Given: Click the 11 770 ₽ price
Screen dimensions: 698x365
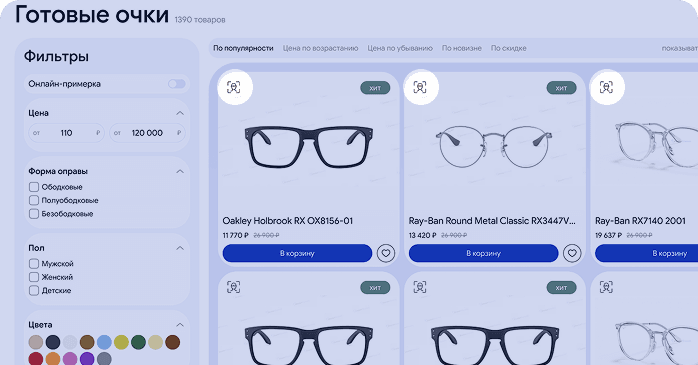Looking at the screenshot, I should pos(235,235).
